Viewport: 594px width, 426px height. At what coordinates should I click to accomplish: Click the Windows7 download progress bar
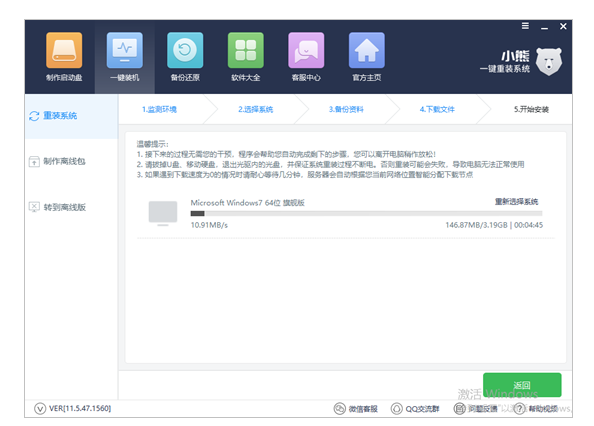click(366, 214)
